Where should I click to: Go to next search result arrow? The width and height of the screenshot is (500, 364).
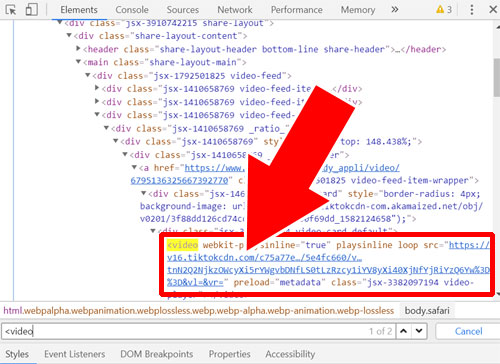click(419, 331)
